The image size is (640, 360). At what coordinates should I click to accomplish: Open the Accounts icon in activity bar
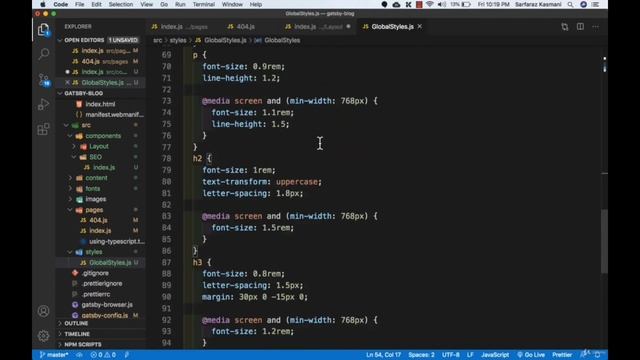click(43, 311)
